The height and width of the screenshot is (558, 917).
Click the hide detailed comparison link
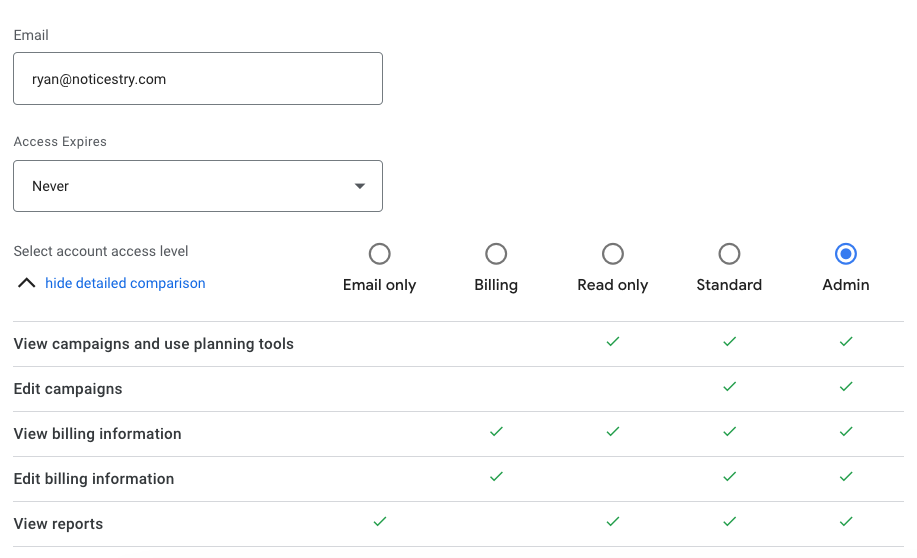coord(125,283)
